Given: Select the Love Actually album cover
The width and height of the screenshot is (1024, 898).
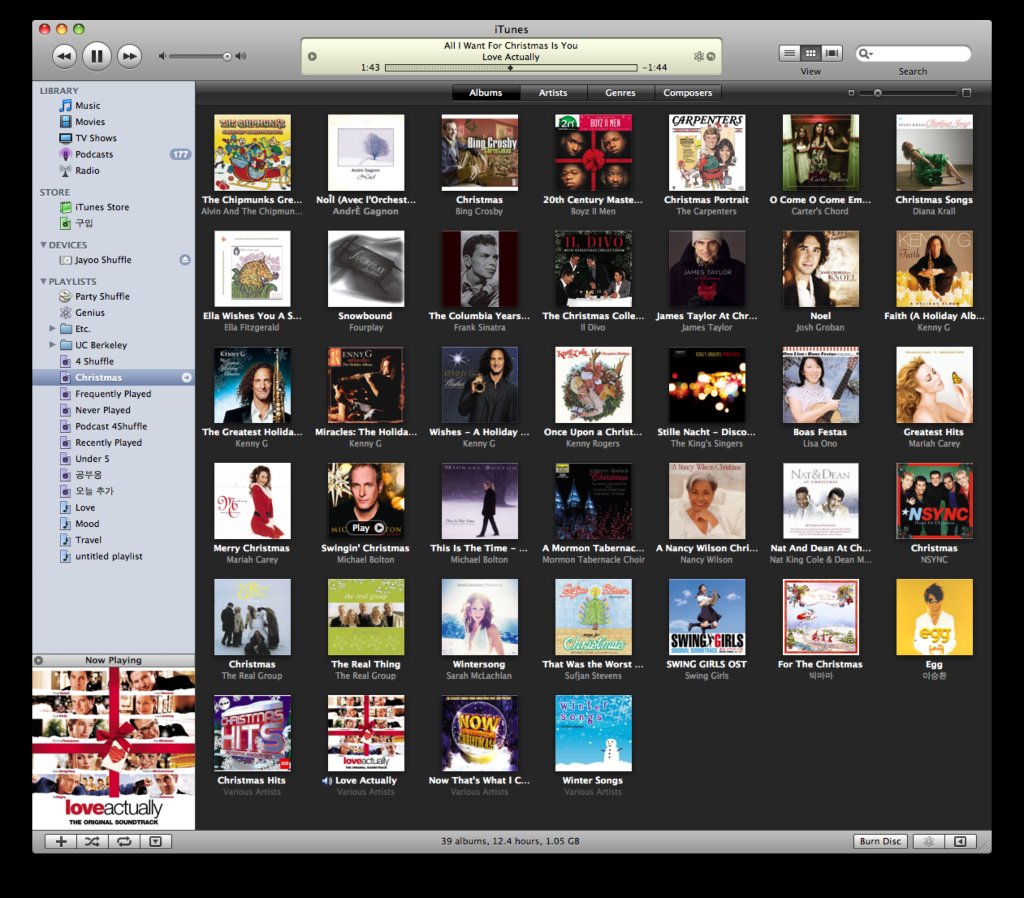Looking at the screenshot, I should (x=366, y=733).
